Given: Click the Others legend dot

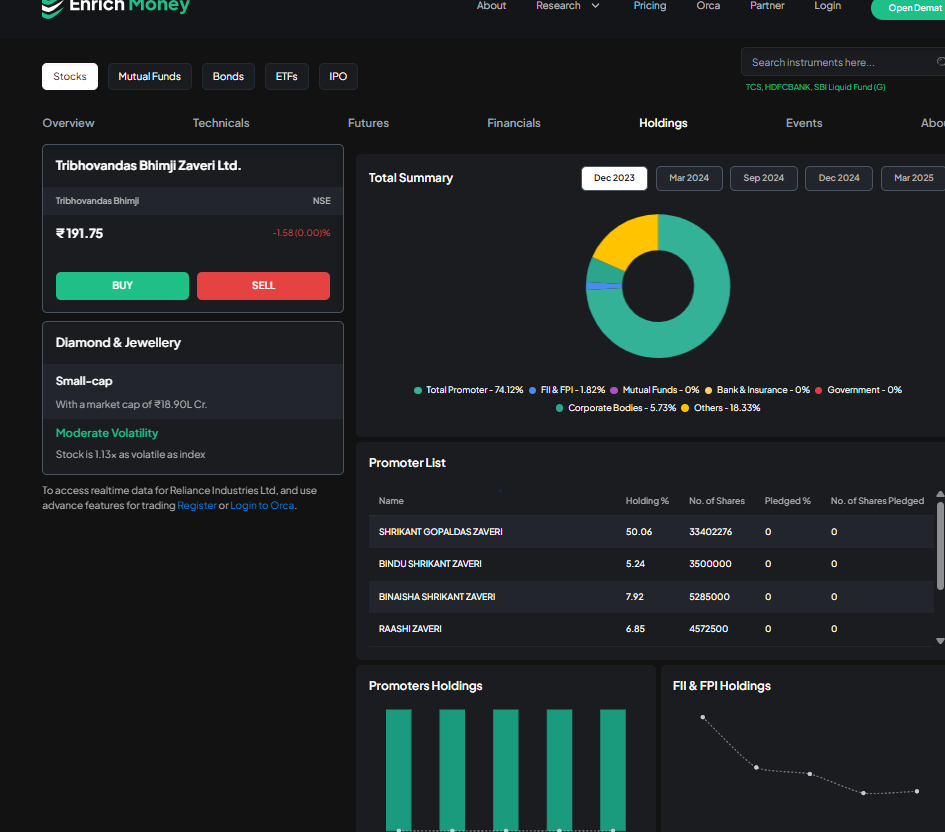Looking at the screenshot, I should coord(685,408).
